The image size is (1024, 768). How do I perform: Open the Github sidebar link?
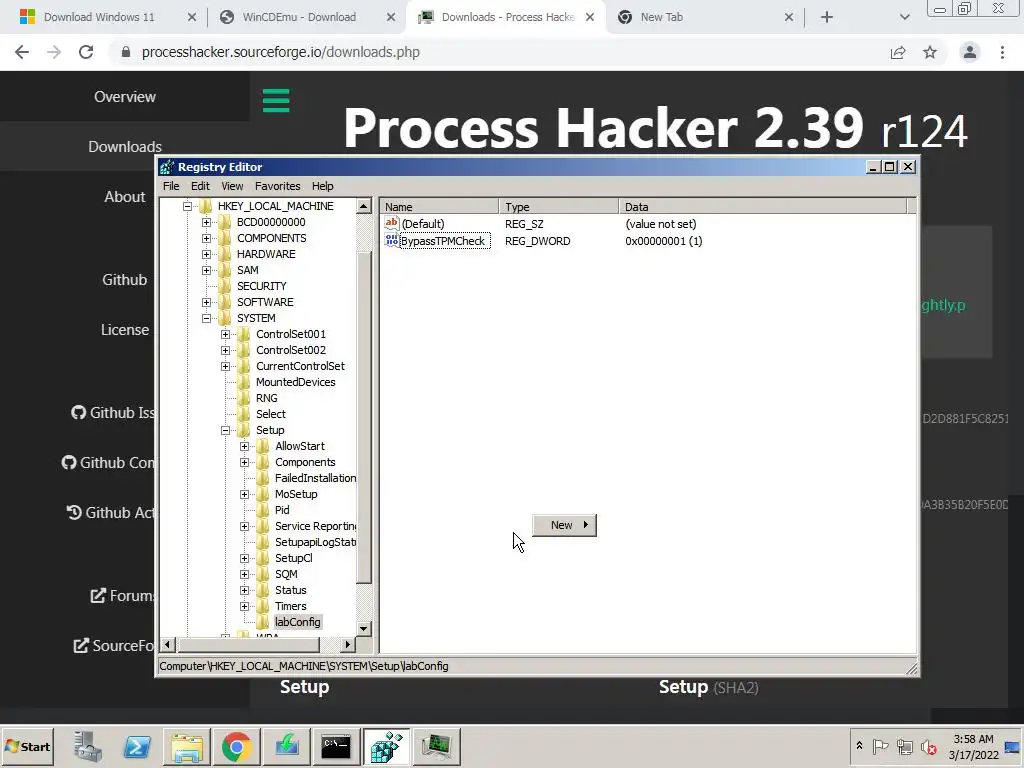click(125, 280)
